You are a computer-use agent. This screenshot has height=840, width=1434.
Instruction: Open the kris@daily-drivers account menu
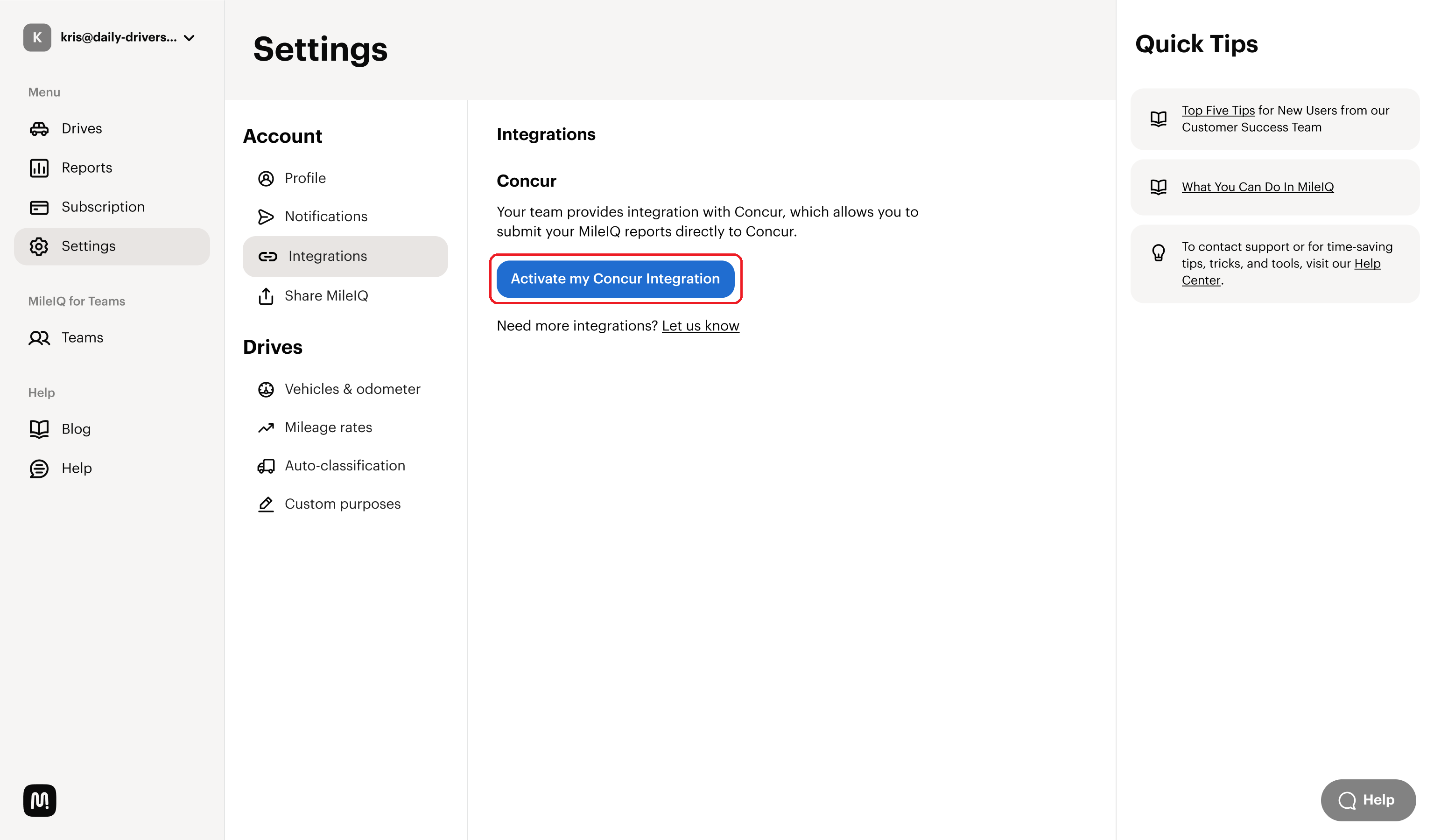pos(109,37)
